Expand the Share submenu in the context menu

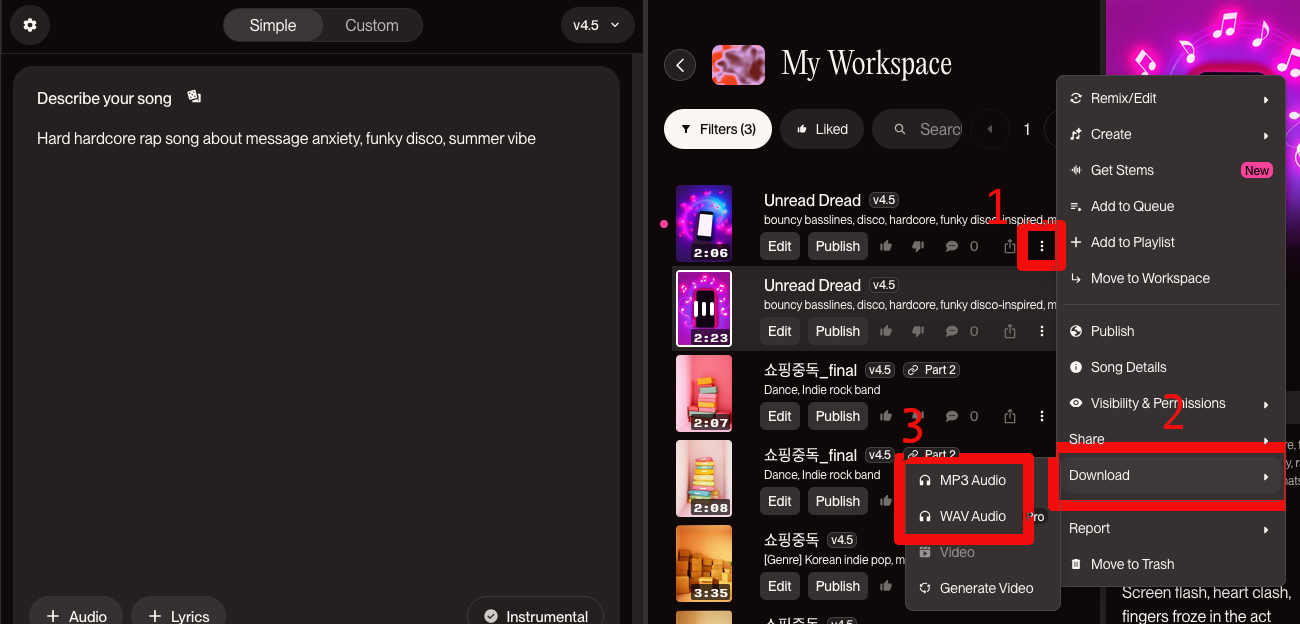point(1170,439)
